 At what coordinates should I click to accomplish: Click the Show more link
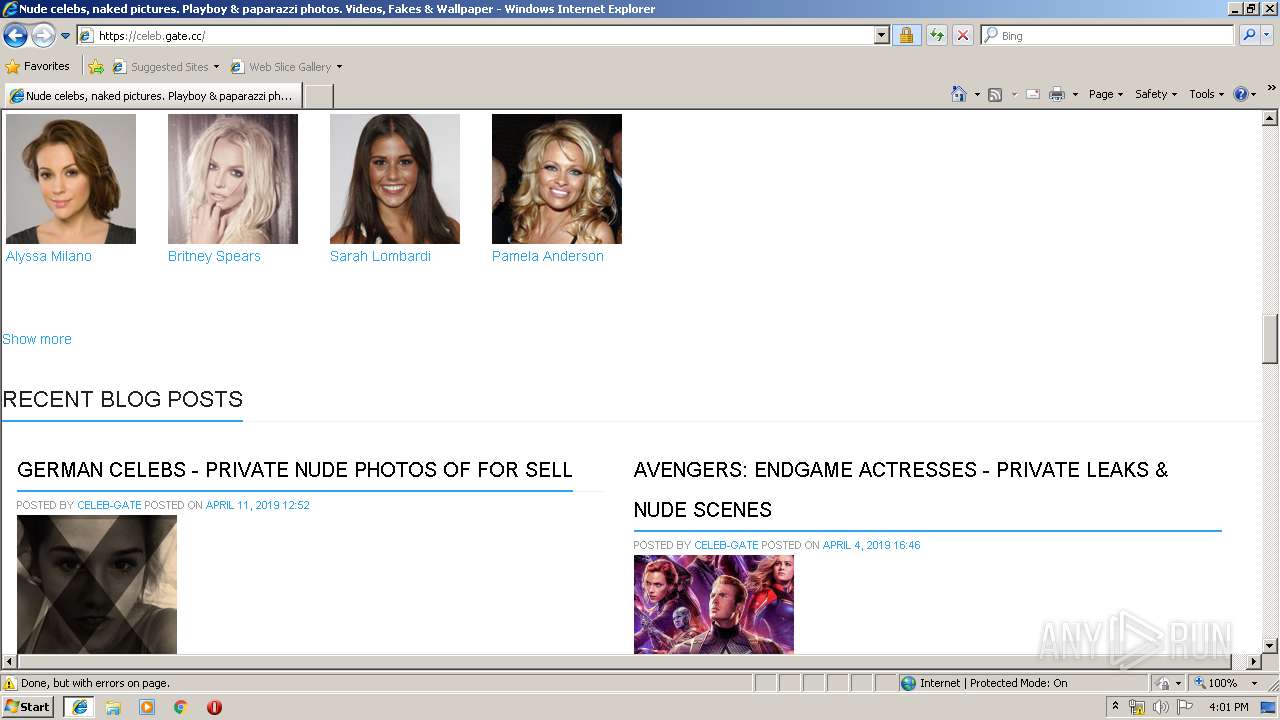click(x=37, y=339)
